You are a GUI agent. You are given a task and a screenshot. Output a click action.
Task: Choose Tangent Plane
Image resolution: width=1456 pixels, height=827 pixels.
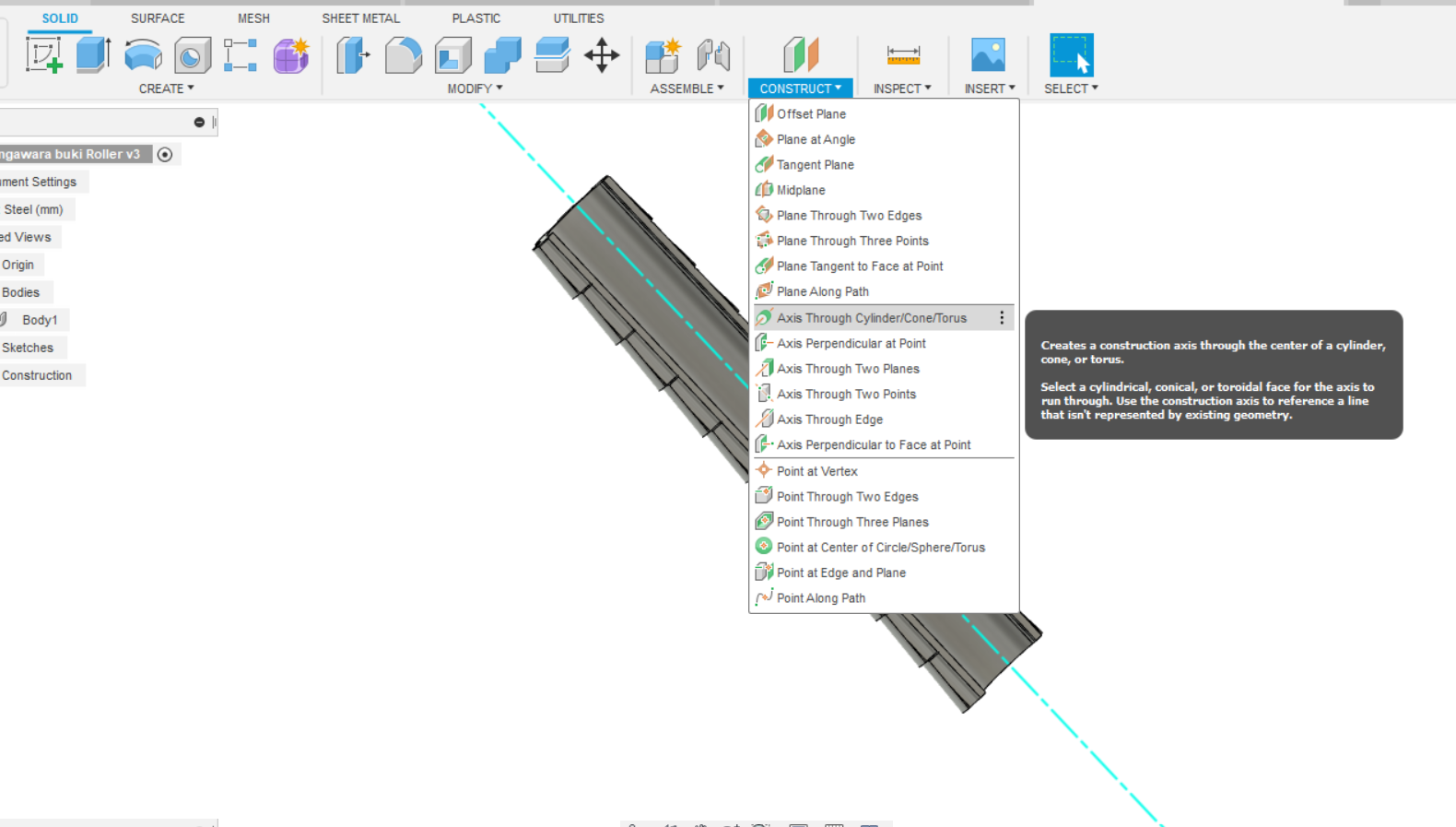pyautogui.click(x=884, y=165)
